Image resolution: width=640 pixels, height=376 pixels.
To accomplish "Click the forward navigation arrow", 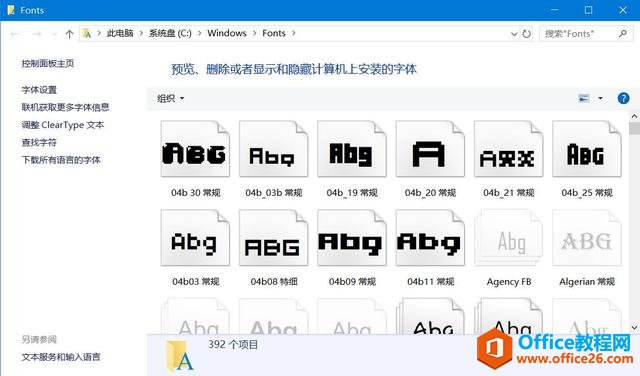I will [x=37, y=34].
